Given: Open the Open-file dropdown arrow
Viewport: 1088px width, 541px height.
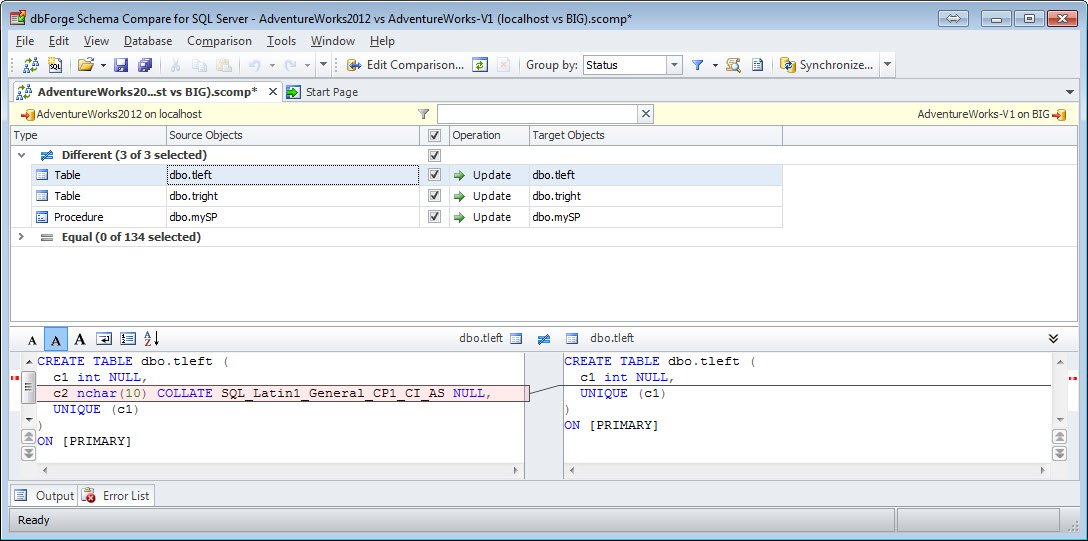Looking at the screenshot, I should click(x=103, y=66).
